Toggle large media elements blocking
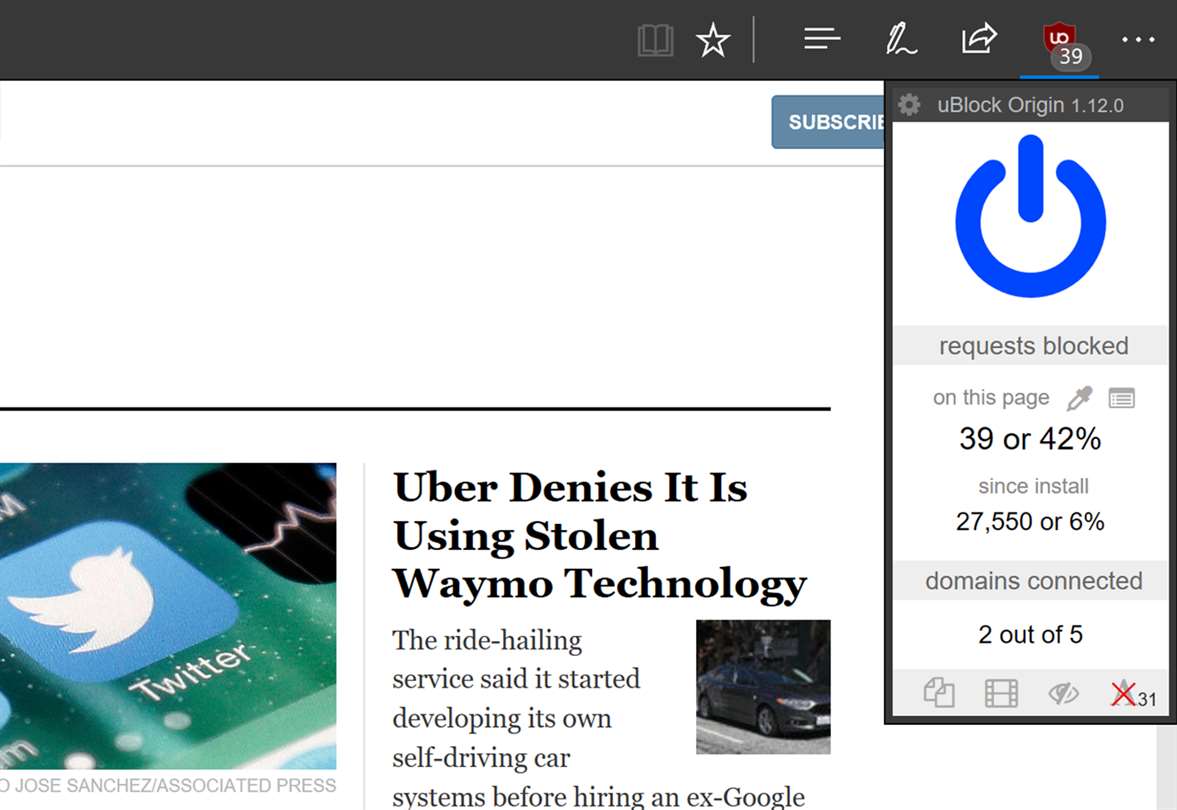The width and height of the screenshot is (1177, 810). point(1001,693)
